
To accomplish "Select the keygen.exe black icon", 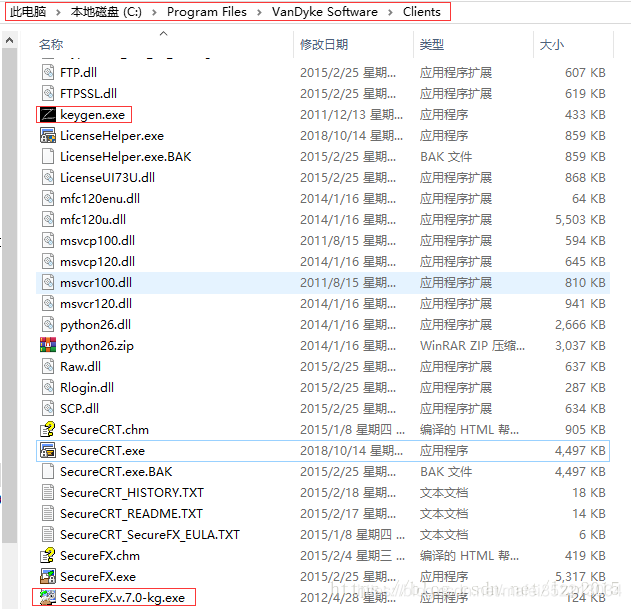I will click(x=48, y=114).
